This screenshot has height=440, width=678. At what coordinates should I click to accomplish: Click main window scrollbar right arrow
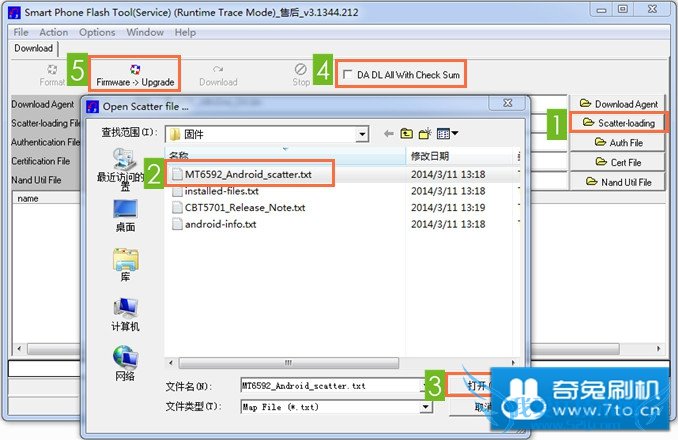coord(659,348)
